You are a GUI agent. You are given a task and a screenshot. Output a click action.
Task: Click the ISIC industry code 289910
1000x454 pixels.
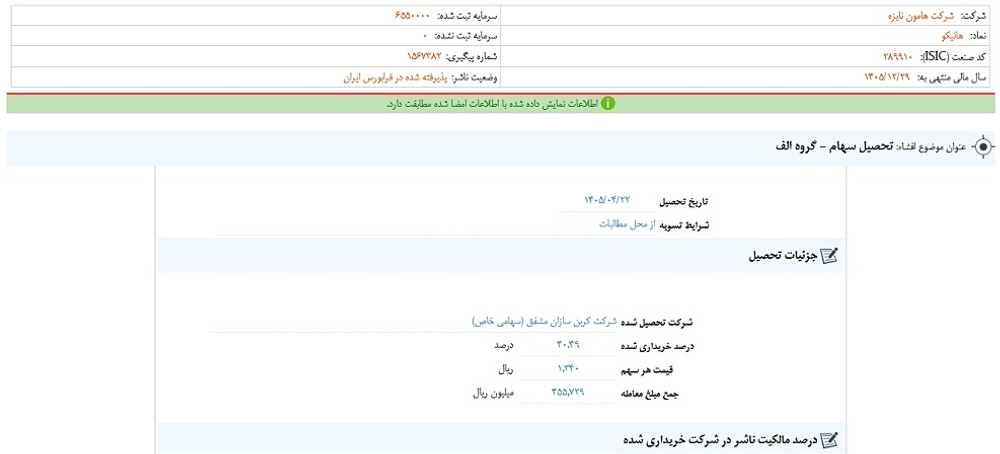pos(897,57)
